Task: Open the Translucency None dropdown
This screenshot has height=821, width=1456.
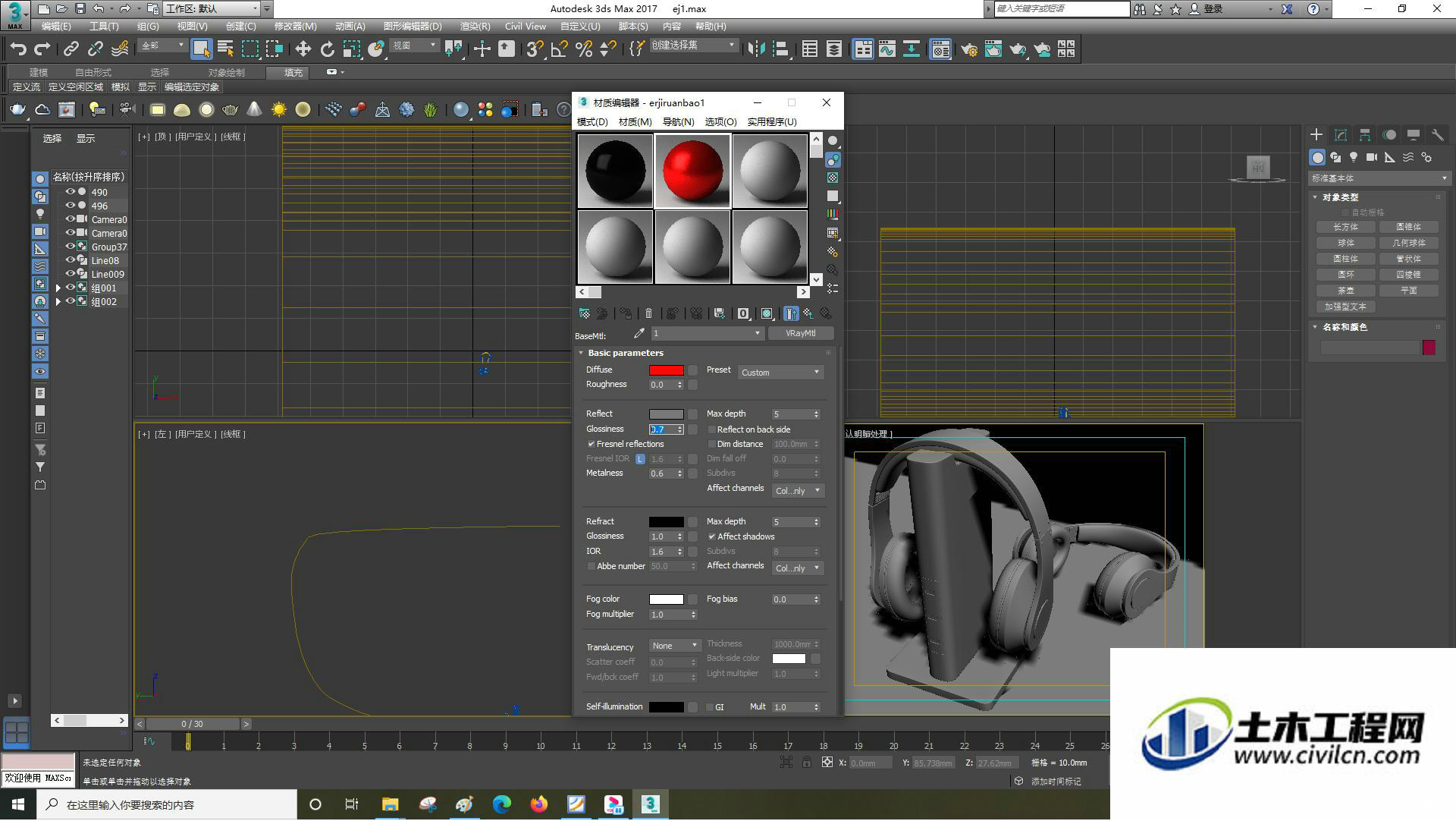Action: 675,646
